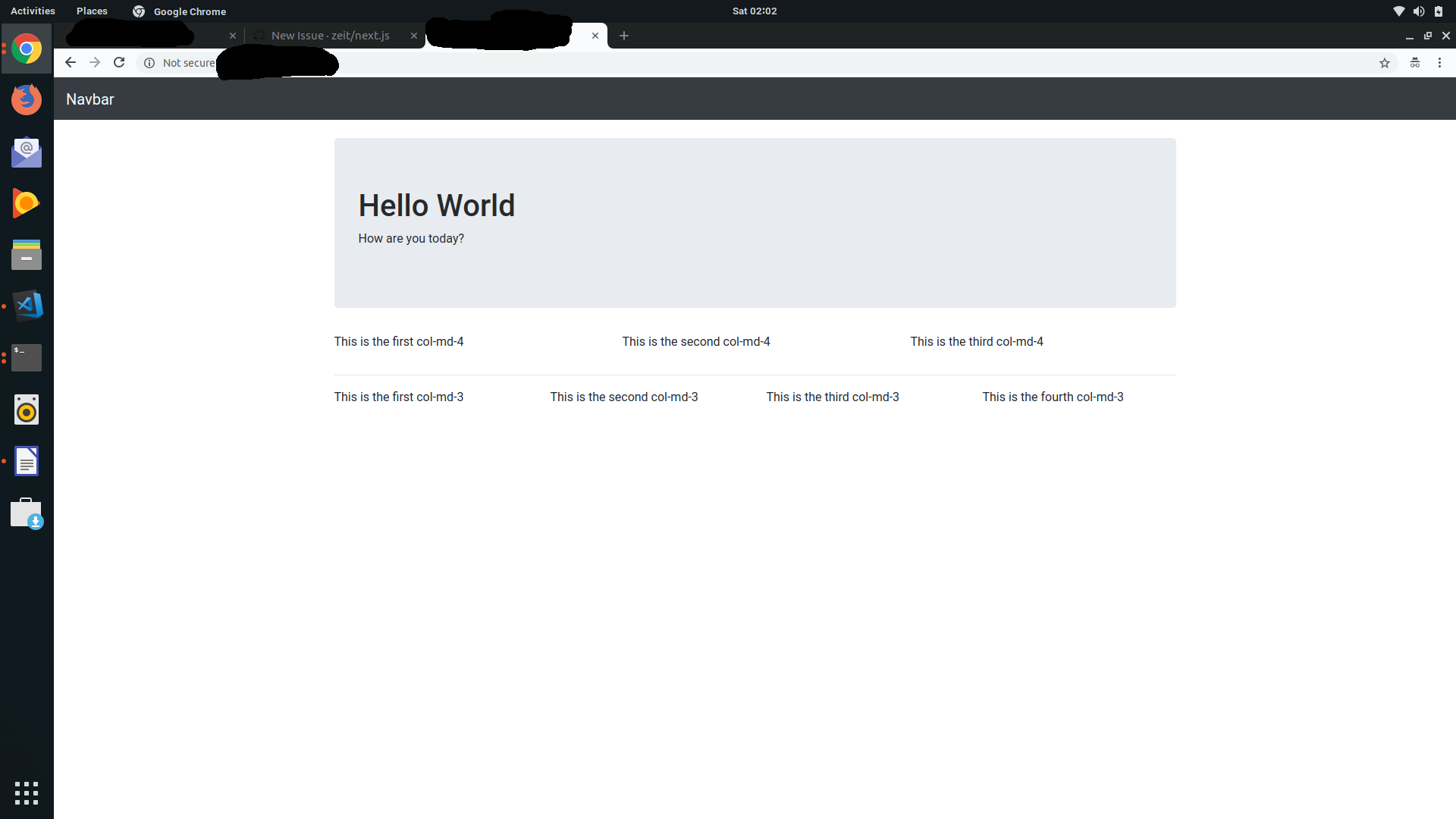Open the Files manager dock icon
1456x819 pixels.
(27, 255)
